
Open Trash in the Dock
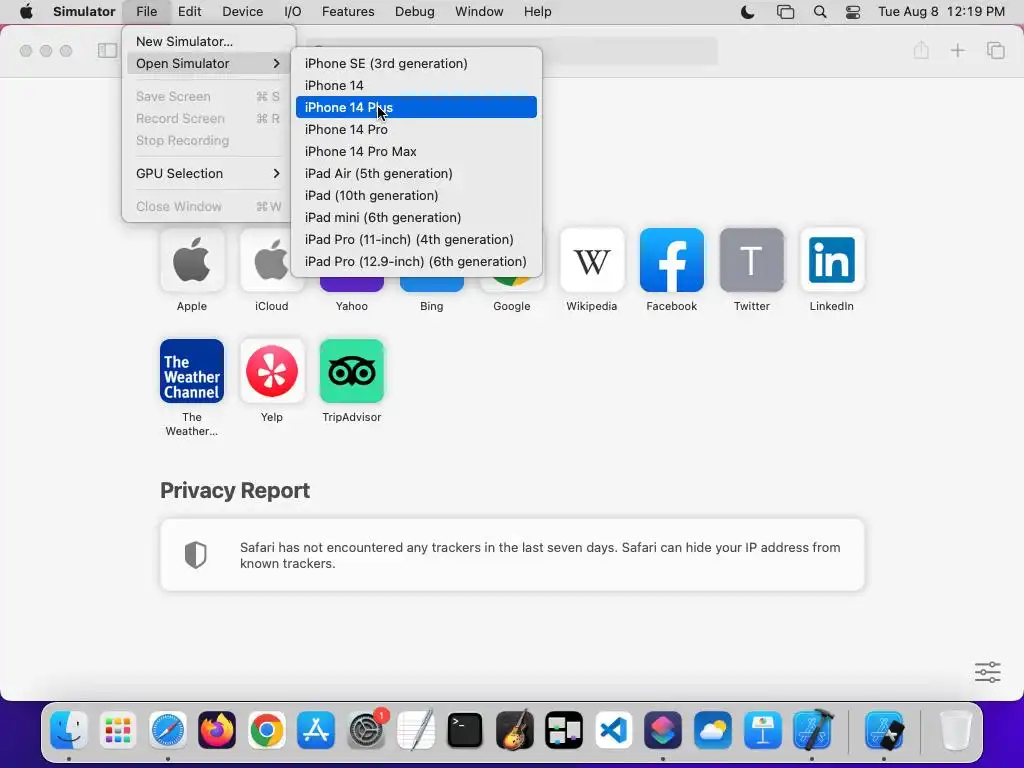point(956,729)
